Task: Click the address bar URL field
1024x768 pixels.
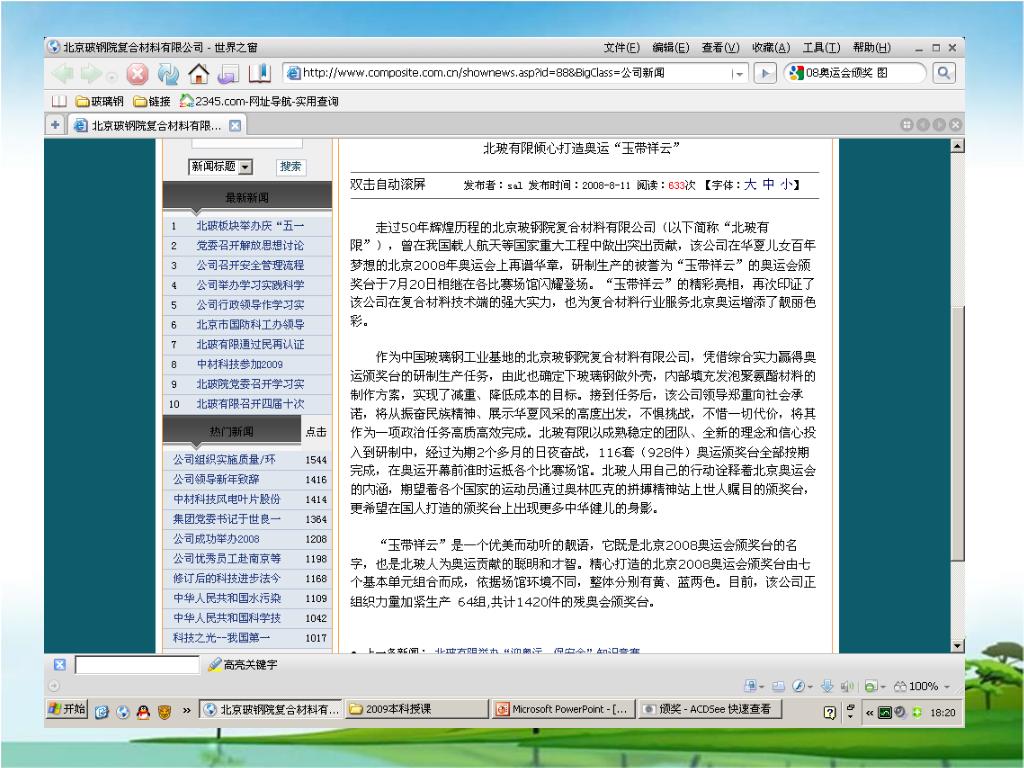Action: point(515,73)
